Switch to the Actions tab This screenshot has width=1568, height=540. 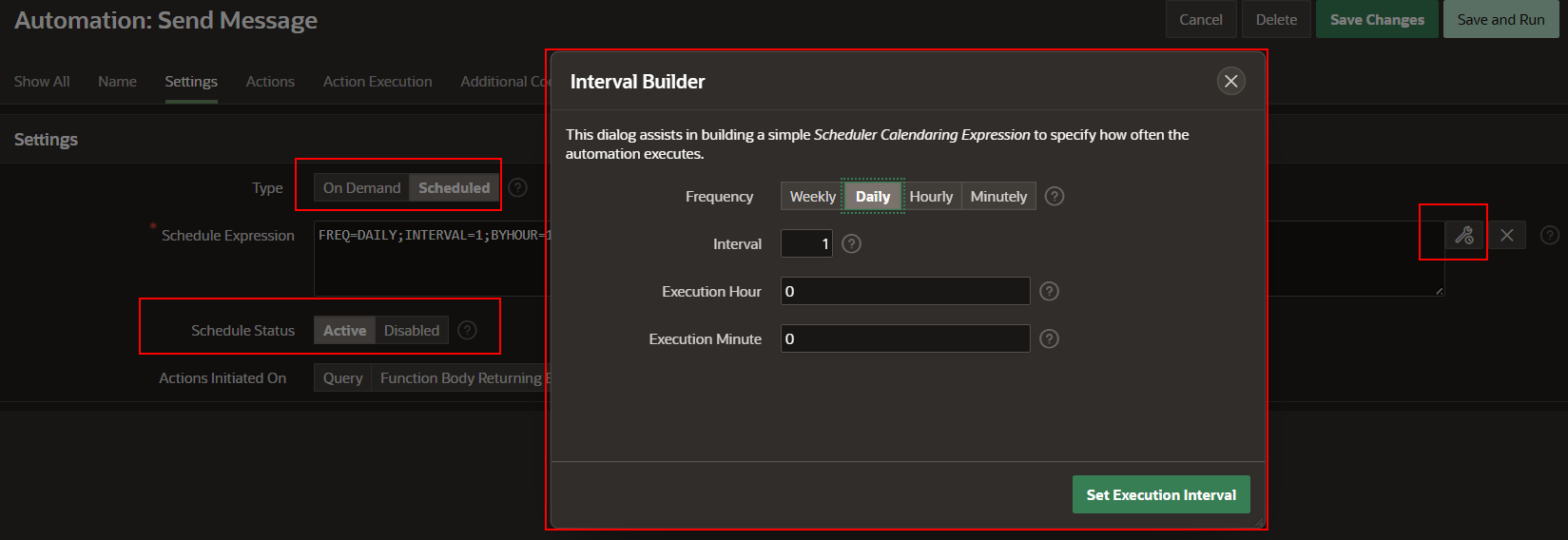[270, 82]
